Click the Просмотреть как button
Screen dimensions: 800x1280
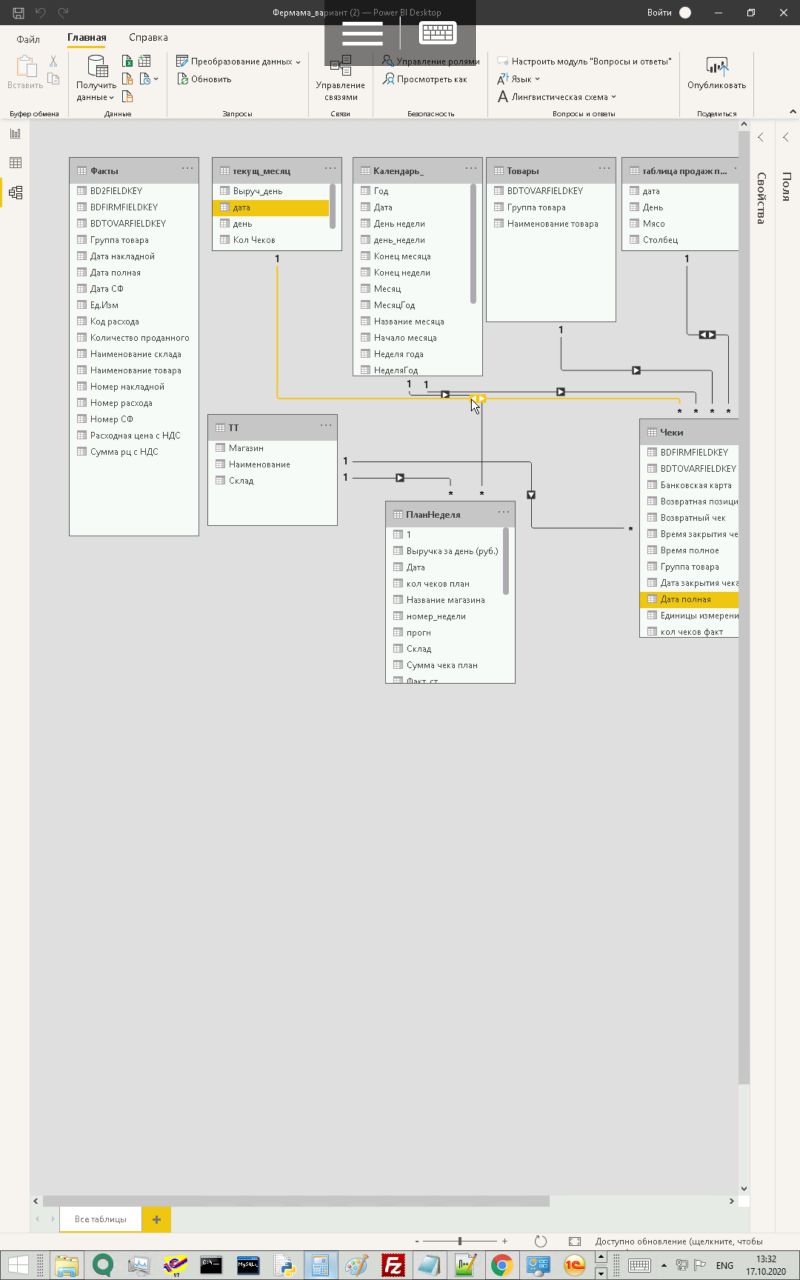pyautogui.click(x=424, y=79)
